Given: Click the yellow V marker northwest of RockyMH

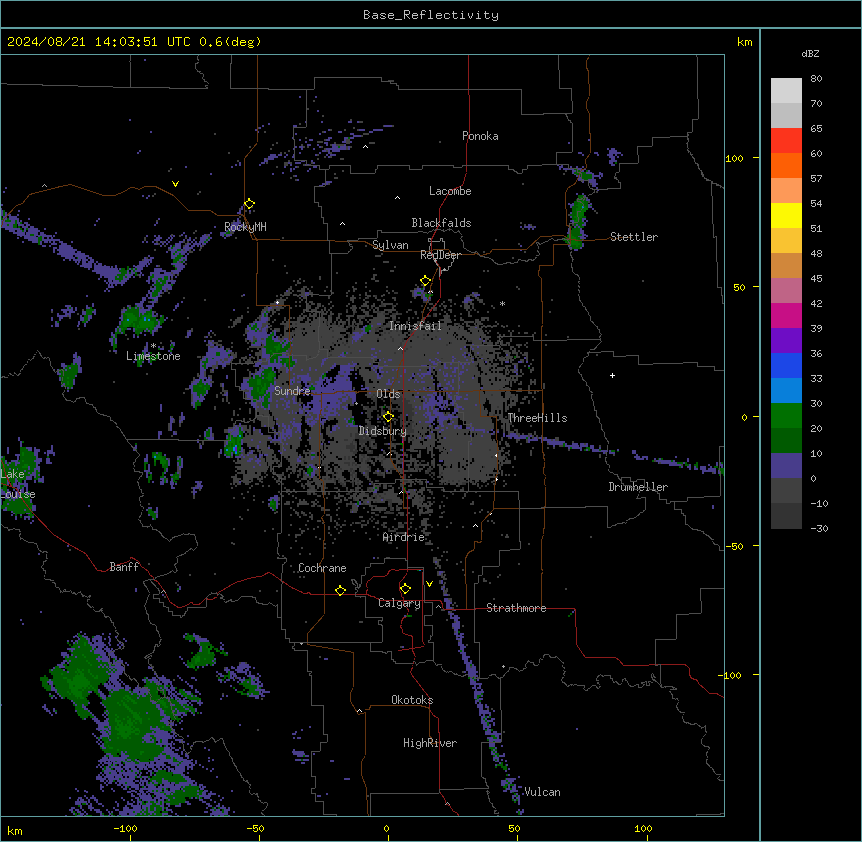Looking at the screenshot, I should 175,184.
